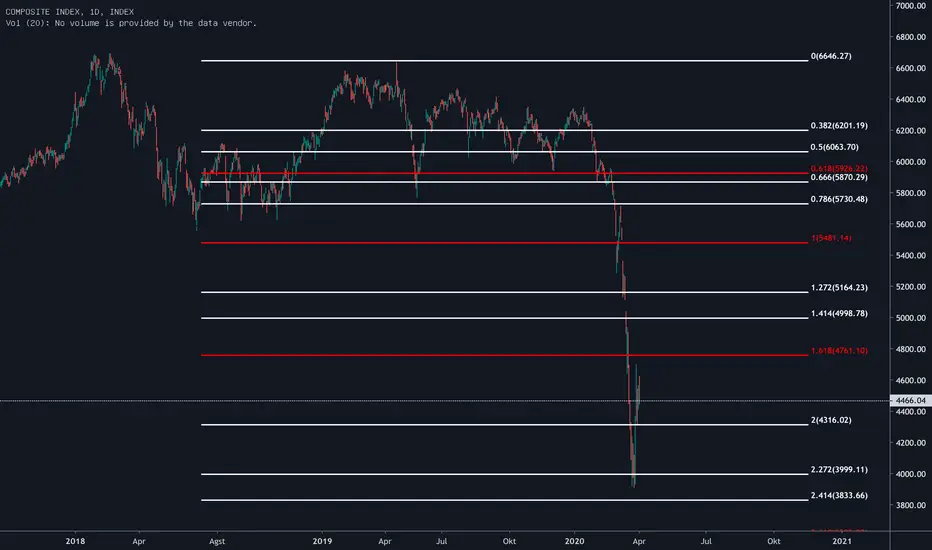Click the Agst label on time axis

217,541
